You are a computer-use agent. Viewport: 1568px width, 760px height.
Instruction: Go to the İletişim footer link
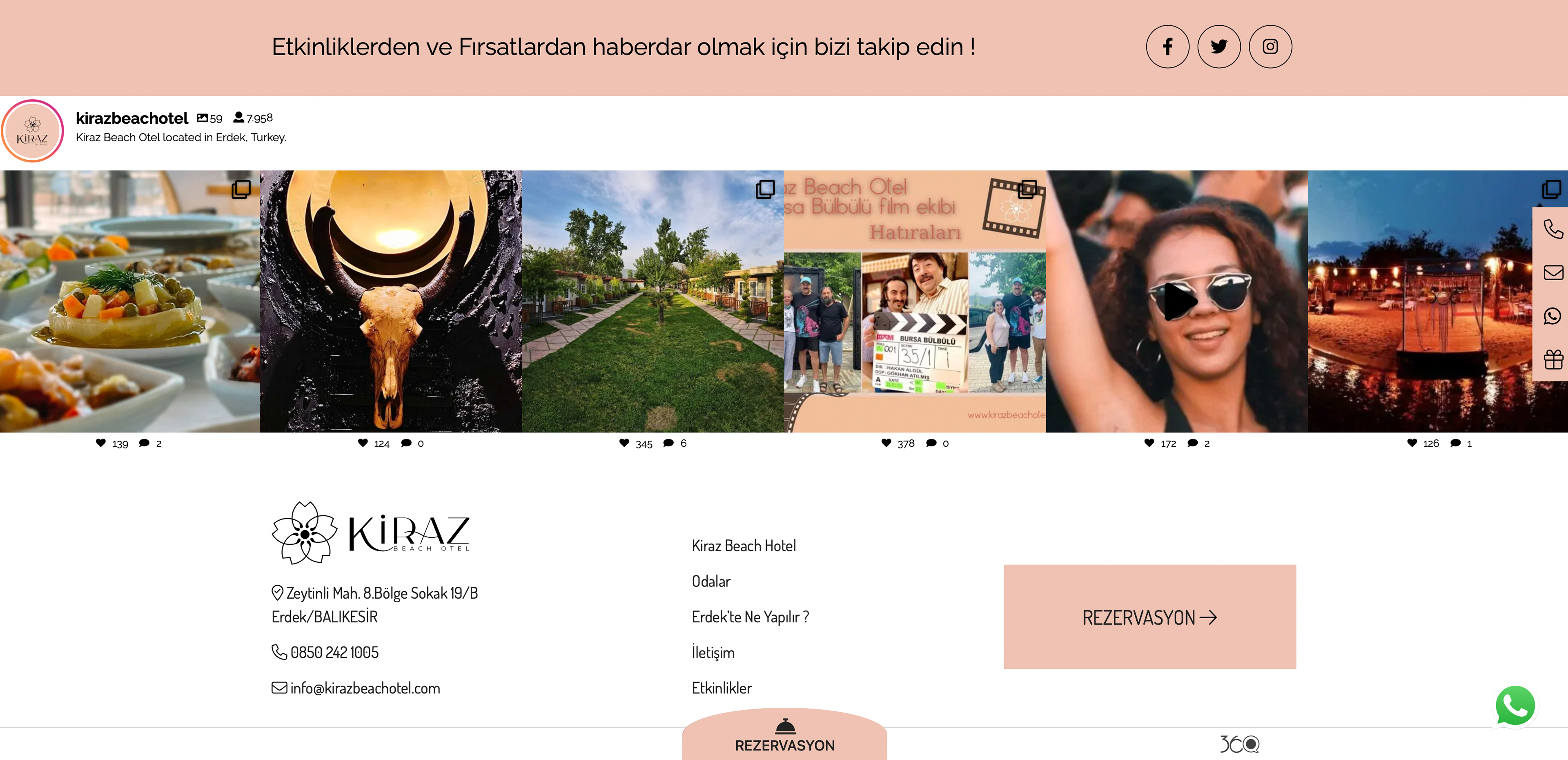tap(713, 652)
